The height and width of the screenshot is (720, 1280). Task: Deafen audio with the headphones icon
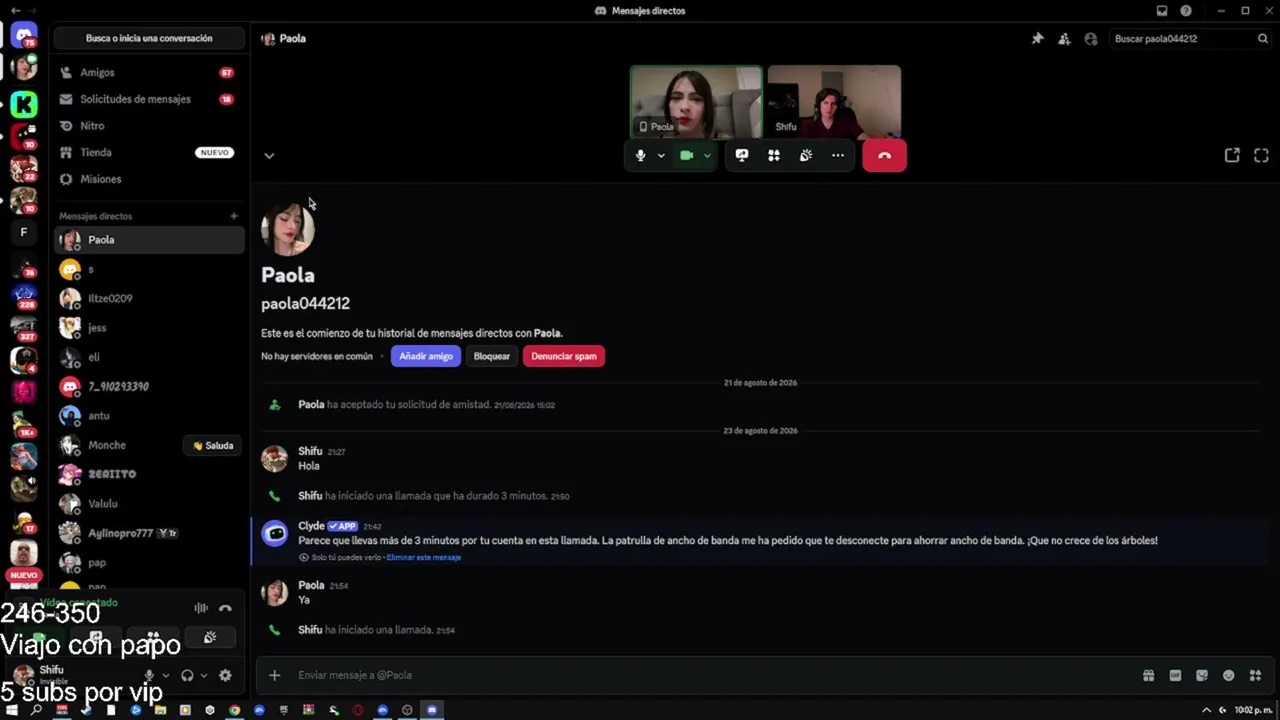click(x=187, y=675)
